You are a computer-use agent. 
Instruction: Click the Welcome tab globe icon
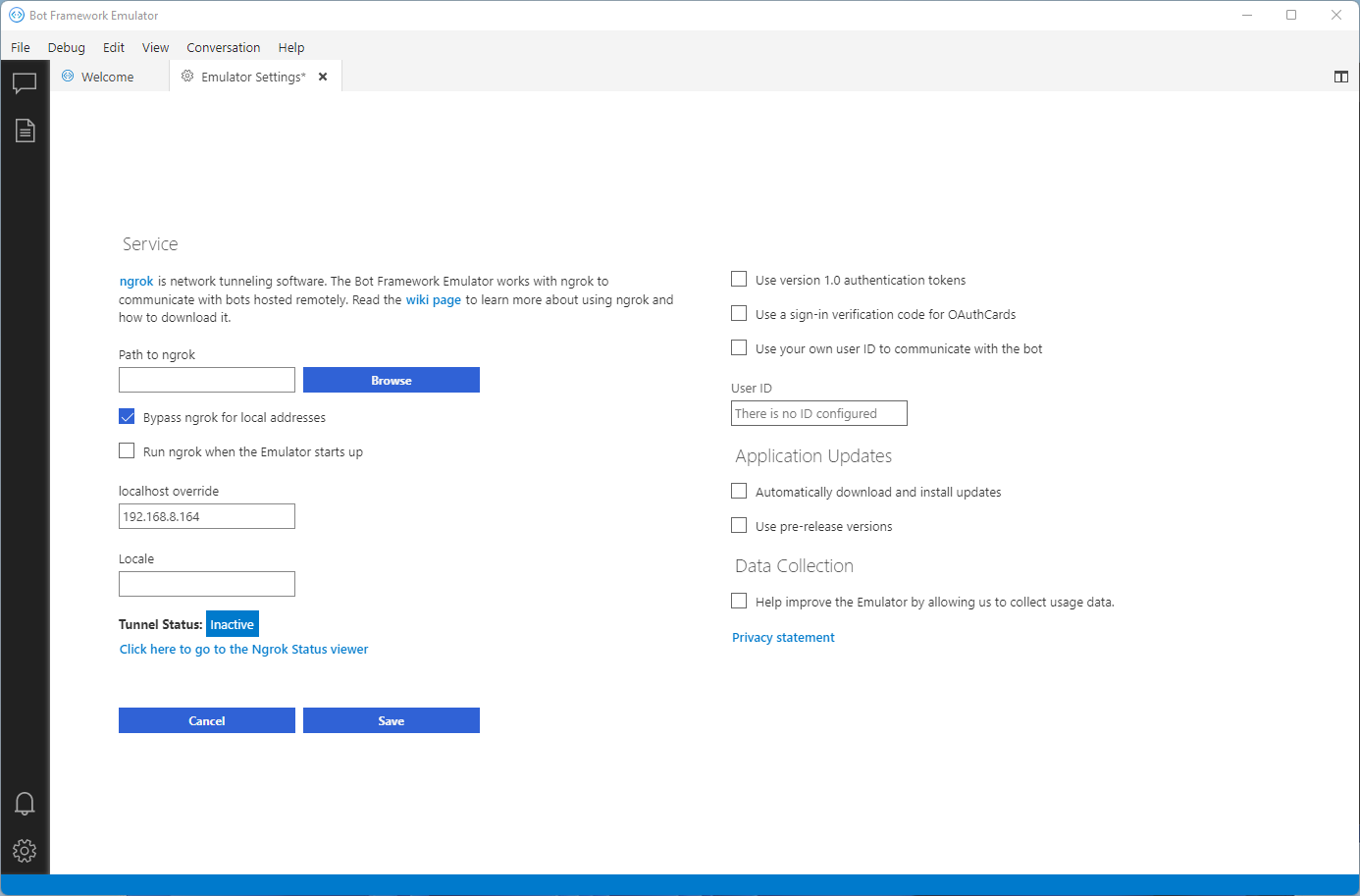[68, 76]
